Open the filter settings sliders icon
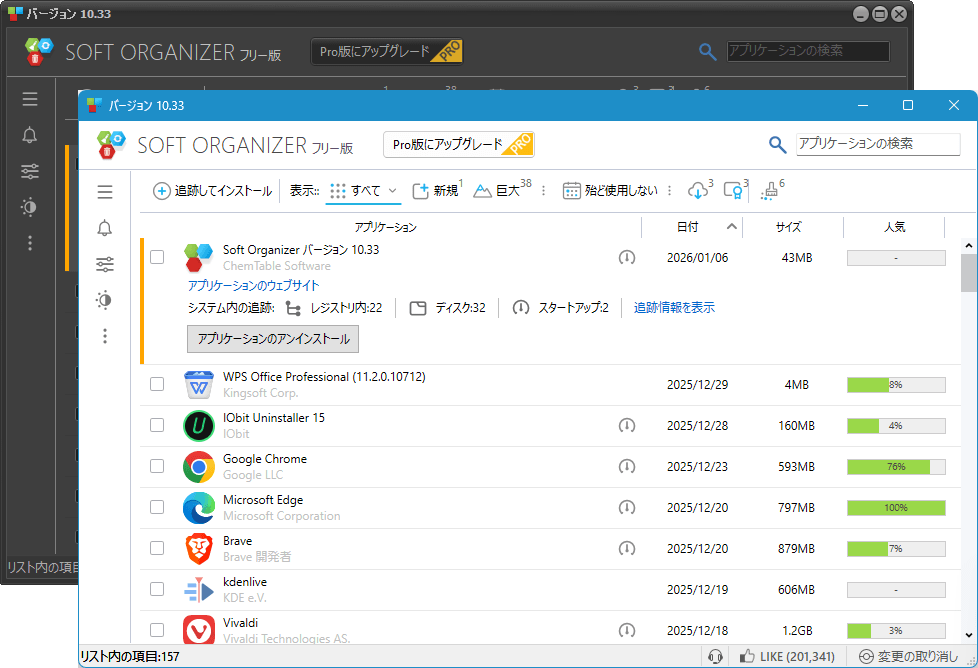 click(x=105, y=264)
